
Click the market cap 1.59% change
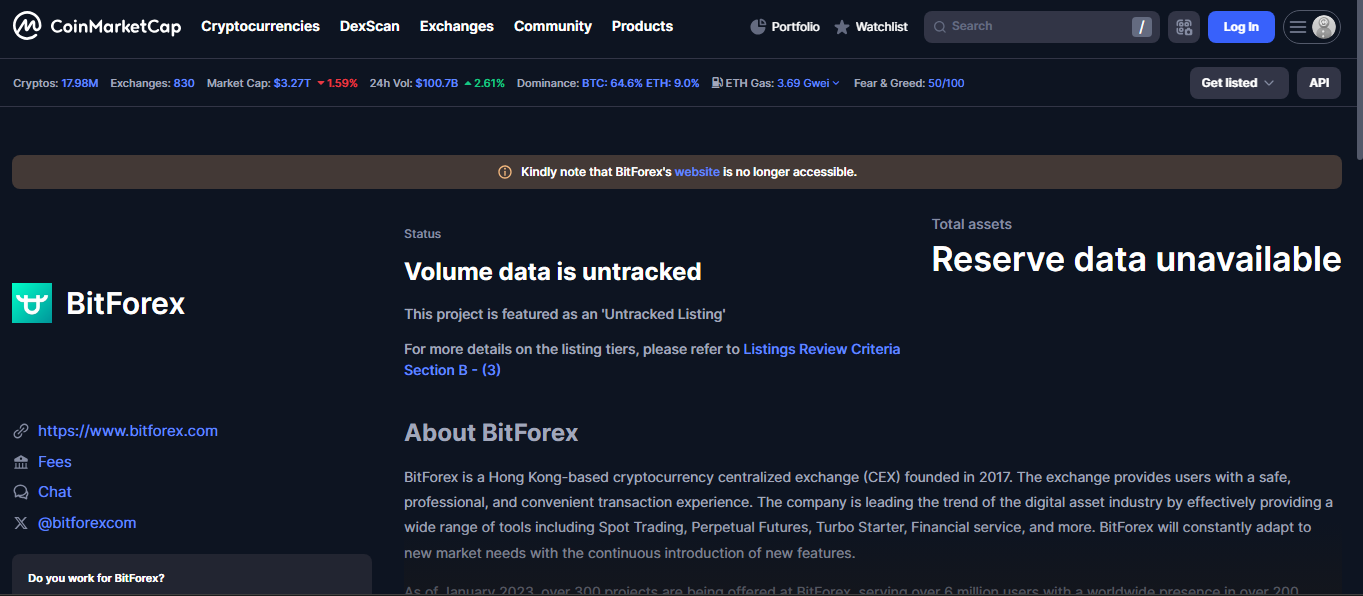(337, 83)
